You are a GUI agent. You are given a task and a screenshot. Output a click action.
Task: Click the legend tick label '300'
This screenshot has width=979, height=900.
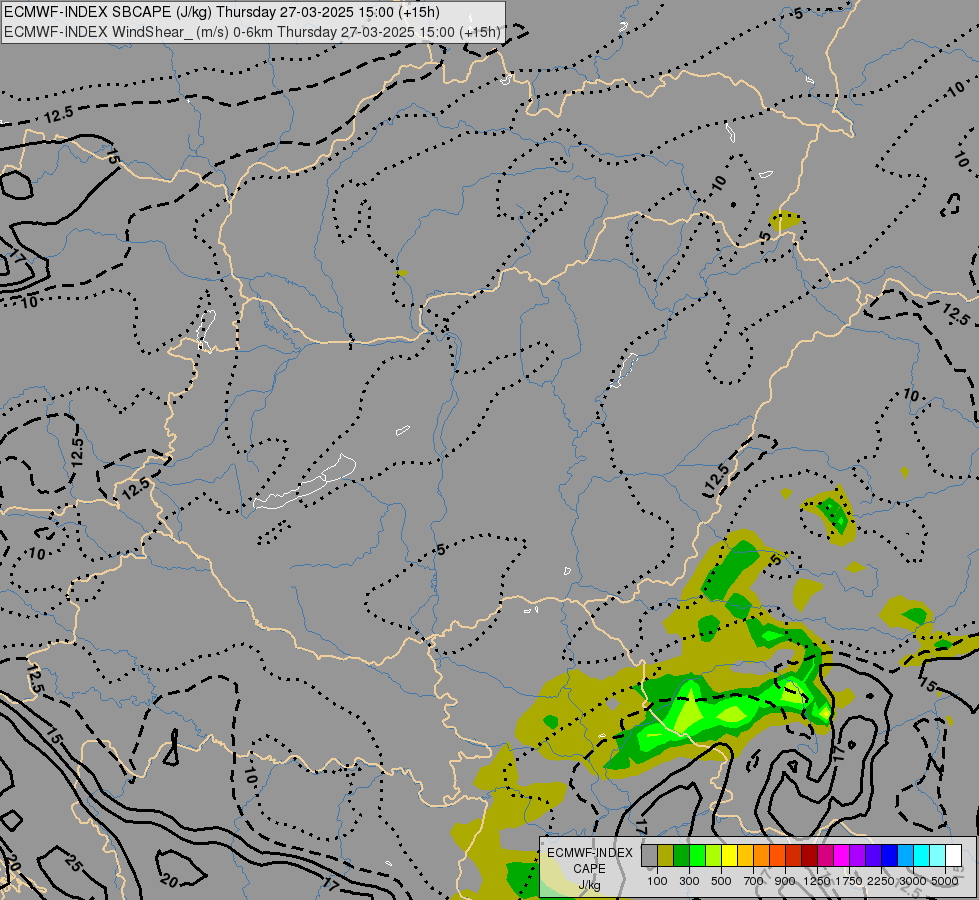tap(689, 881)
